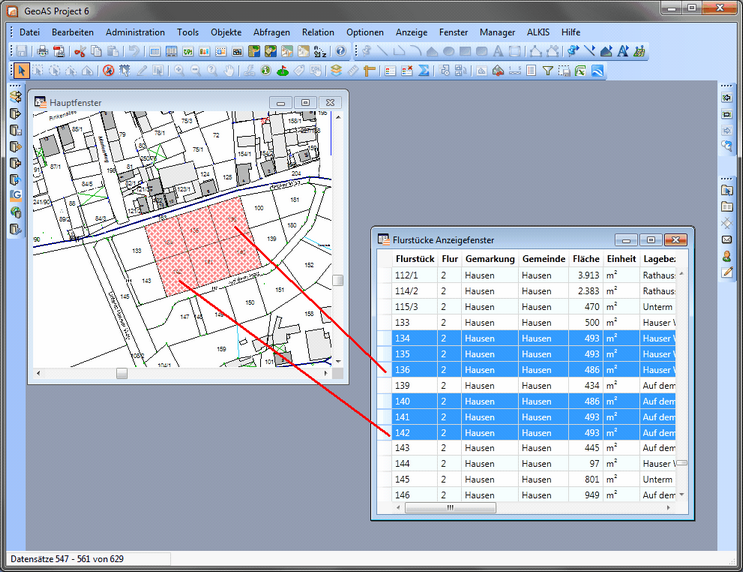The image size is (743, 572).
Task: Click the Flurstück cell 146
Action: point(415,495)
